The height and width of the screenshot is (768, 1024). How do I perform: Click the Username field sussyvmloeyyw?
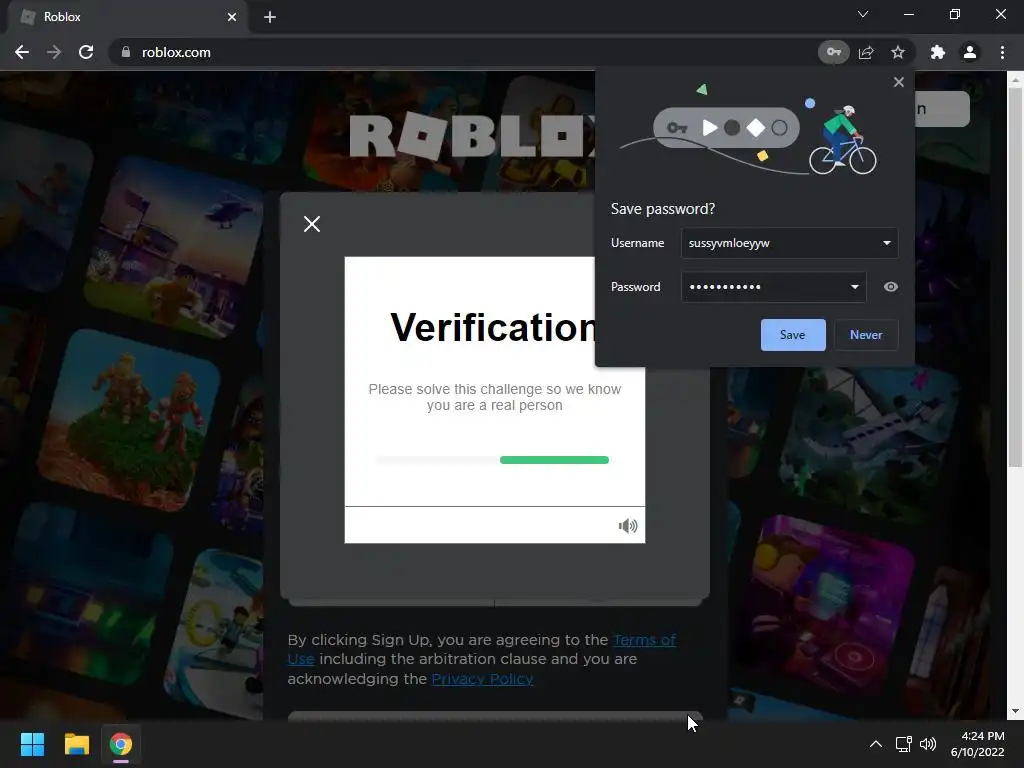[x=790, y=243]
